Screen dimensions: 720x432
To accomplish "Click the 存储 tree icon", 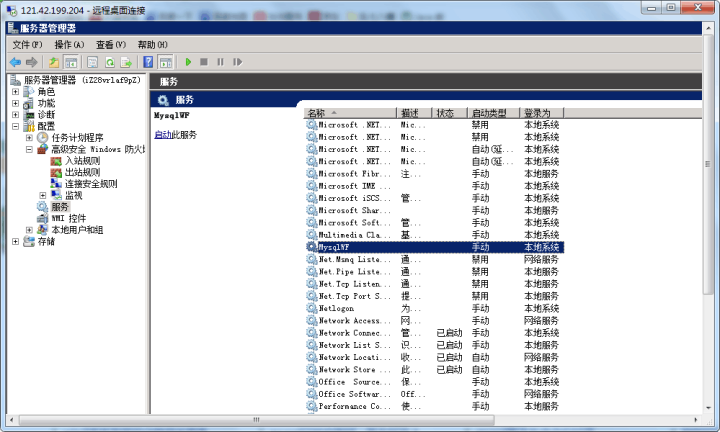I will [x=28, y=241].
